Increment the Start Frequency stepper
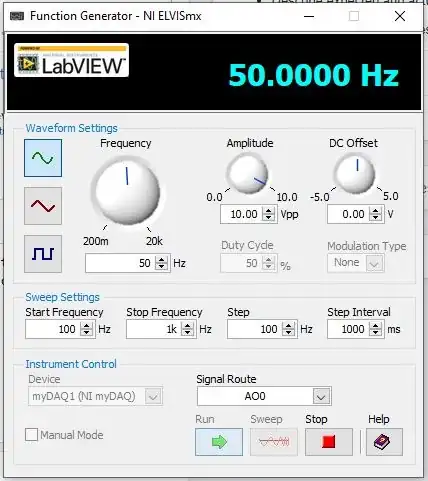The width and height of the screenshot is (428, 481). pyautogui.click(x=87, y=326)
